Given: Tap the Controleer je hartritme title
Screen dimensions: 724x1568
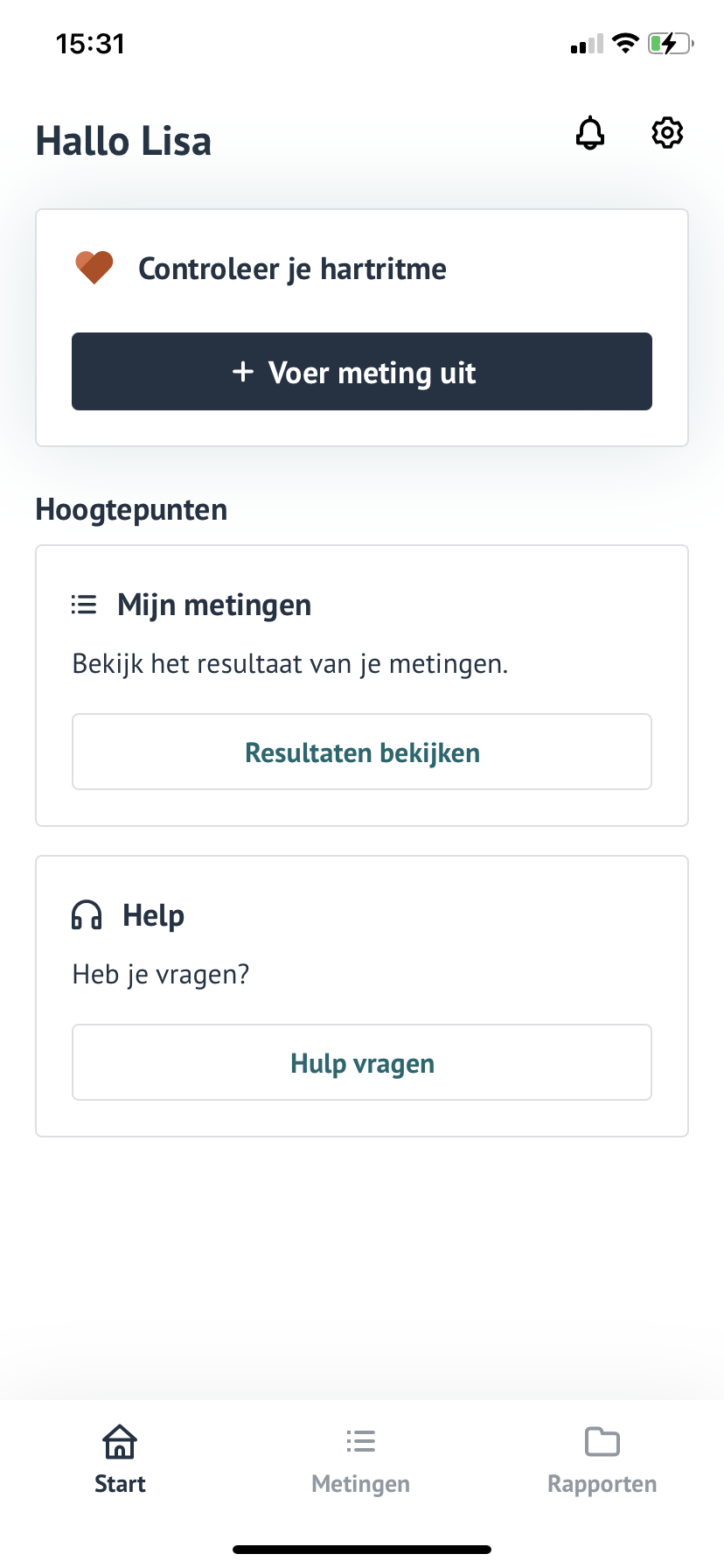Looking at the screenshot, I should 292,269.
